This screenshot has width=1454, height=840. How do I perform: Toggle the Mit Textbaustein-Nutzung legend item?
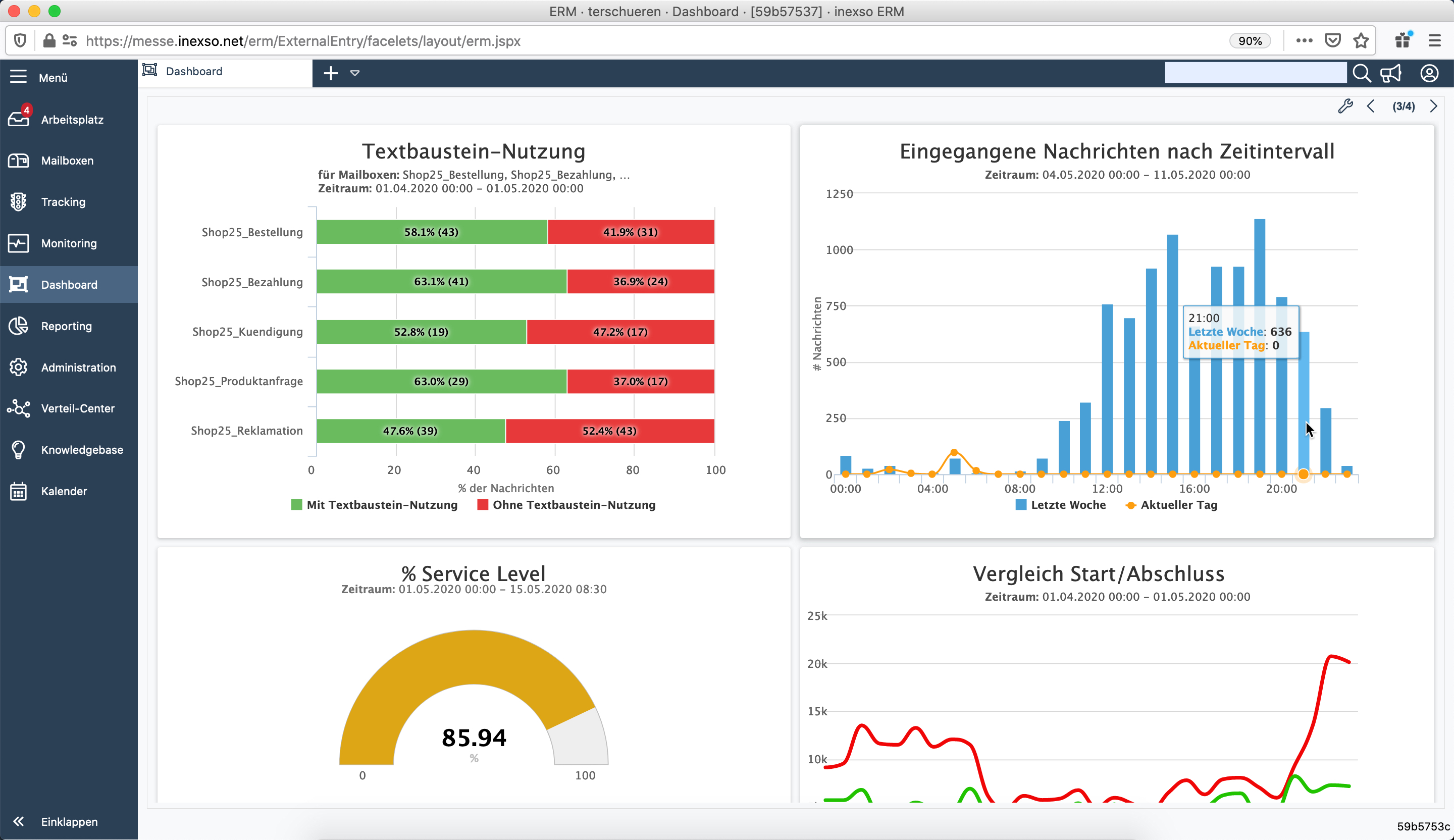[375, 504]
